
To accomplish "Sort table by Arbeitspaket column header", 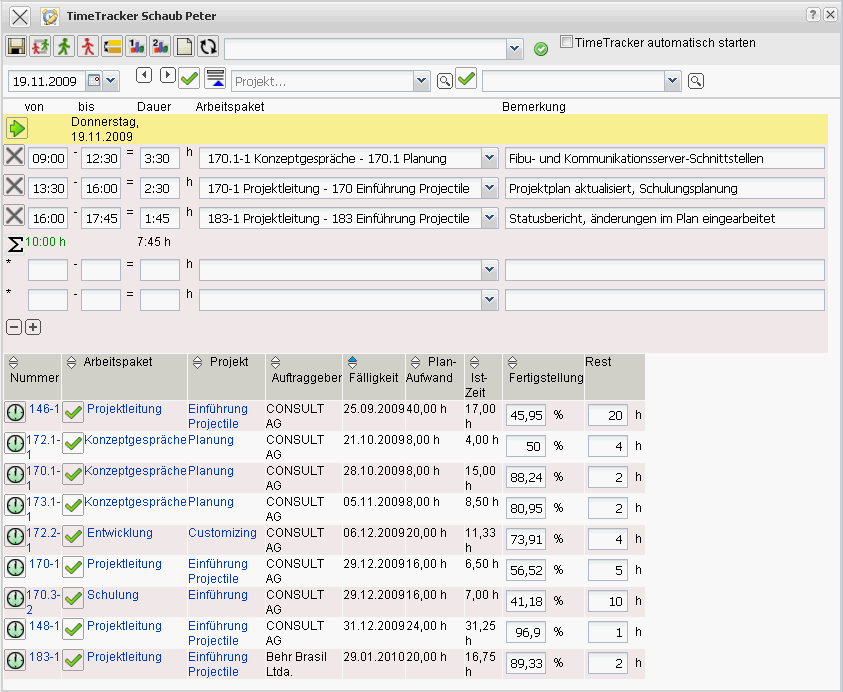I will [117, 362].
